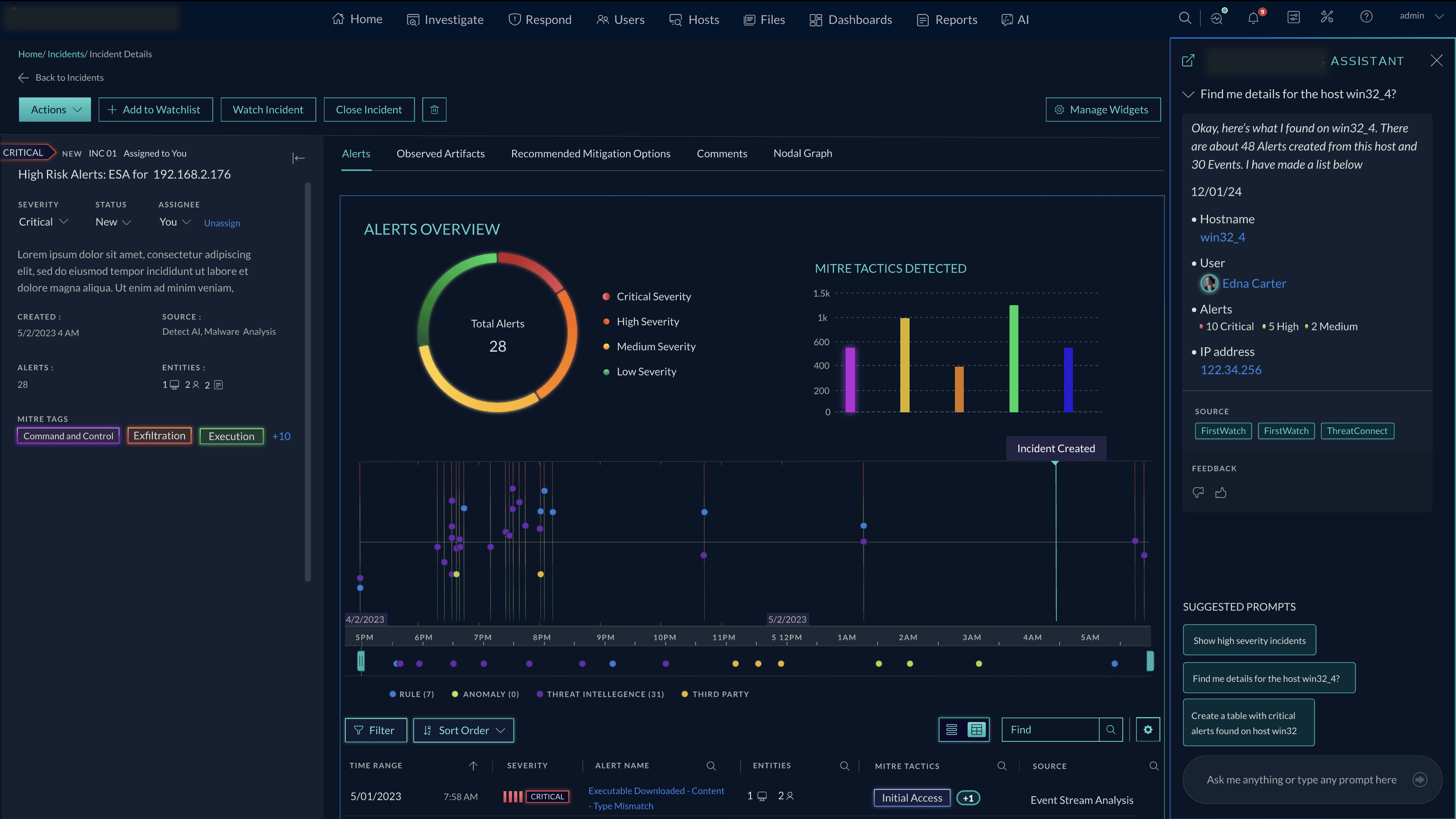Switch to list view toggle
Image resolution: width=1456 pixels, height=819 pixels.
click(952, 730)
